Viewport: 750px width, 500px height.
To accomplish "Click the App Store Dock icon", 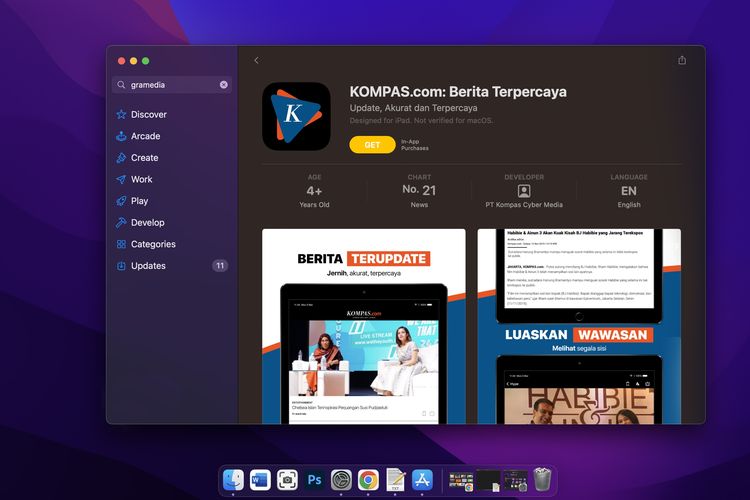I will (x=422, y=480).
